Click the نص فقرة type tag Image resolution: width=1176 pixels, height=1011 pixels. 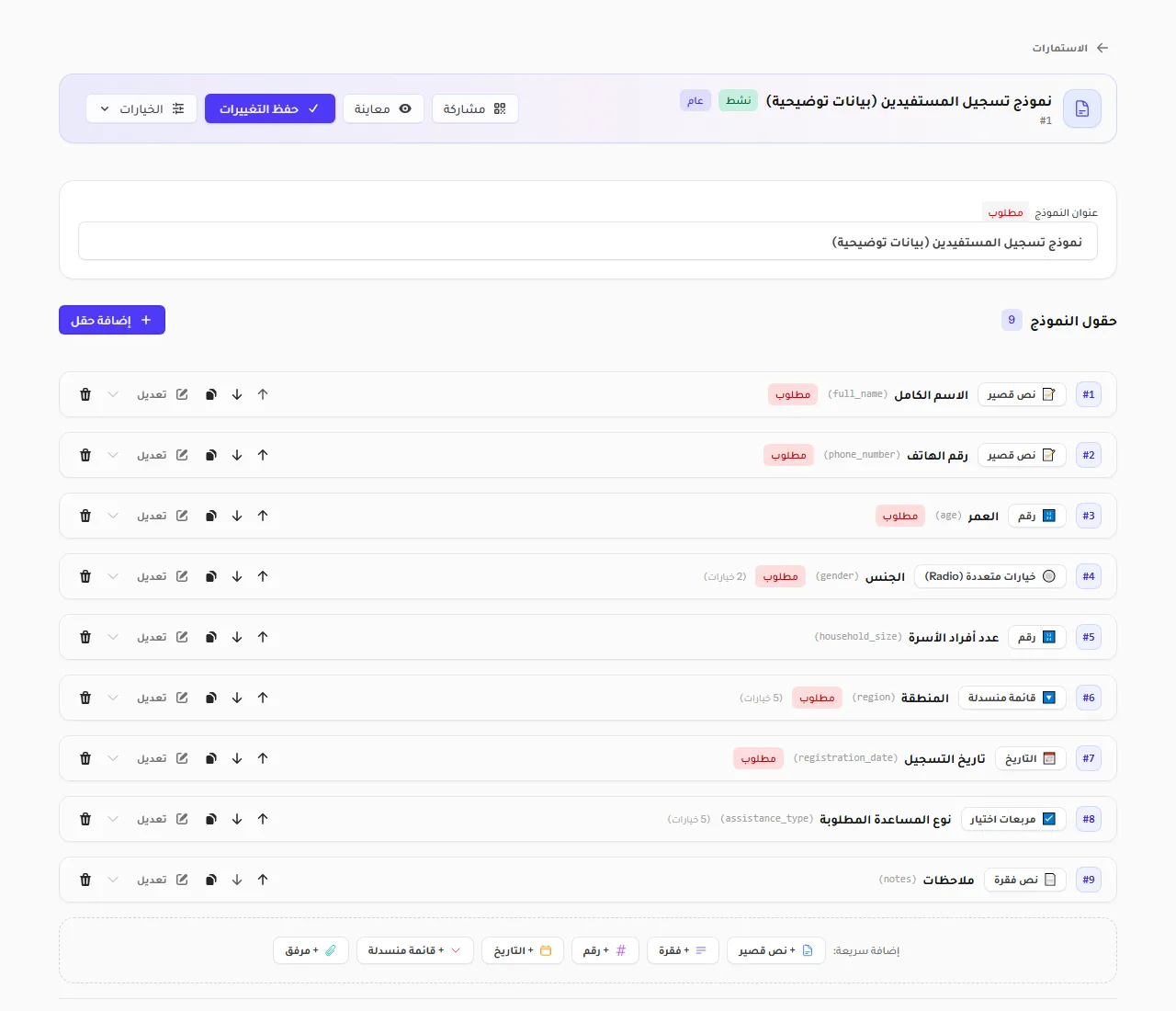[x=1025, y=880]
